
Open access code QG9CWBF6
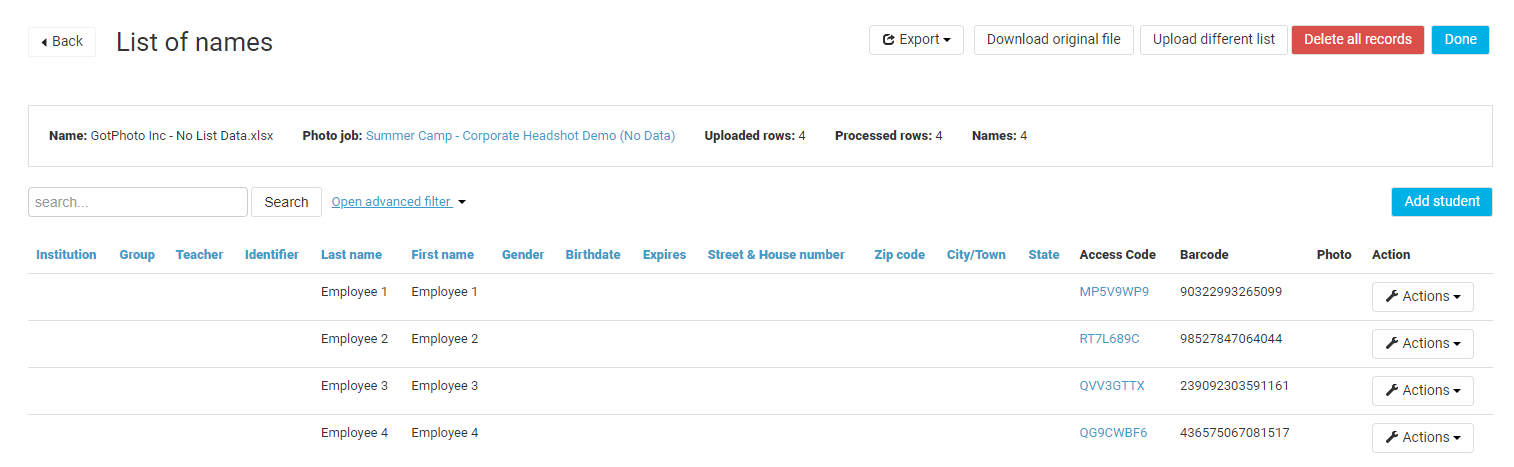(x=1113, y=433)
